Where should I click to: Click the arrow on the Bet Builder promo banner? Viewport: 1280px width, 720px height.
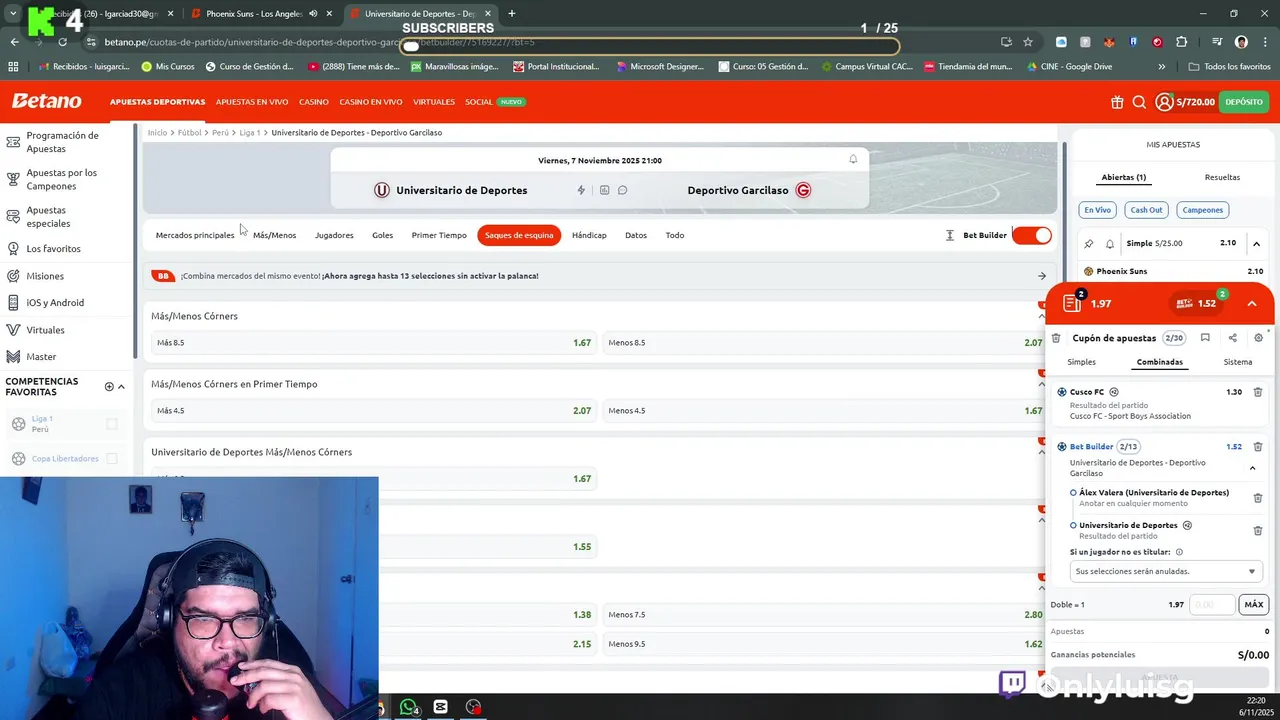tap(1042, 276)
